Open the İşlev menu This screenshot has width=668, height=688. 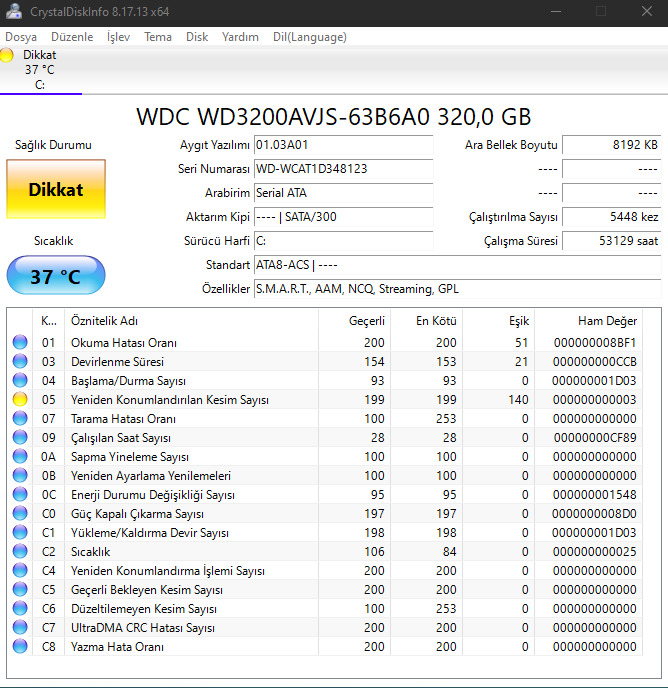point(119,37)
